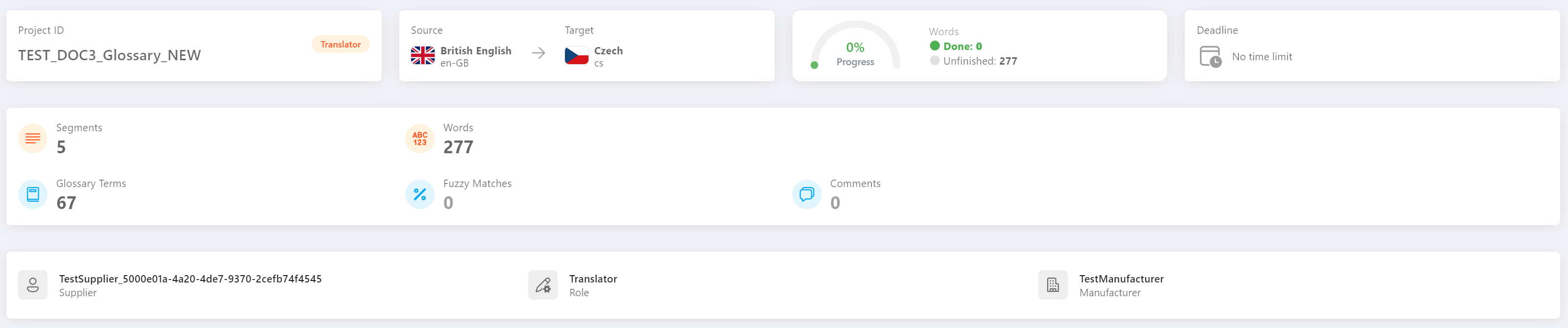Viewport: 1568px width, 328px height.
Task: Click the Fuzzy Matches percent icon
Action: click(419, 194)
